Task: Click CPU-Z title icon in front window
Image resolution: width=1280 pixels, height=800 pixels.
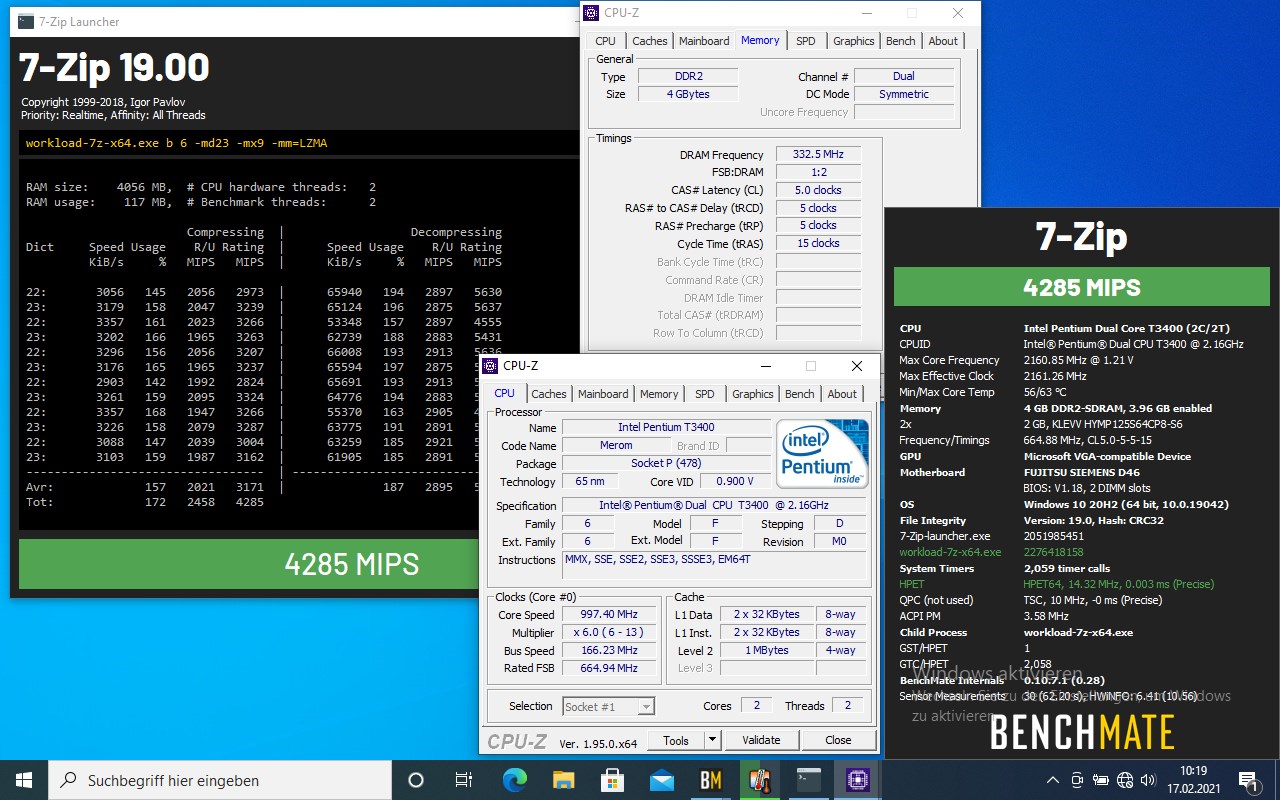Action: coord(490,366)
